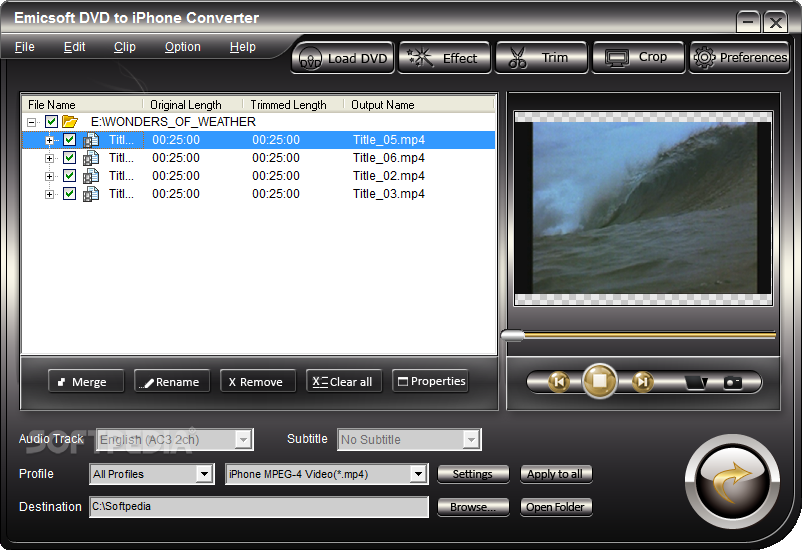
Task: Open the Option menu
Action: coord(182,47)
